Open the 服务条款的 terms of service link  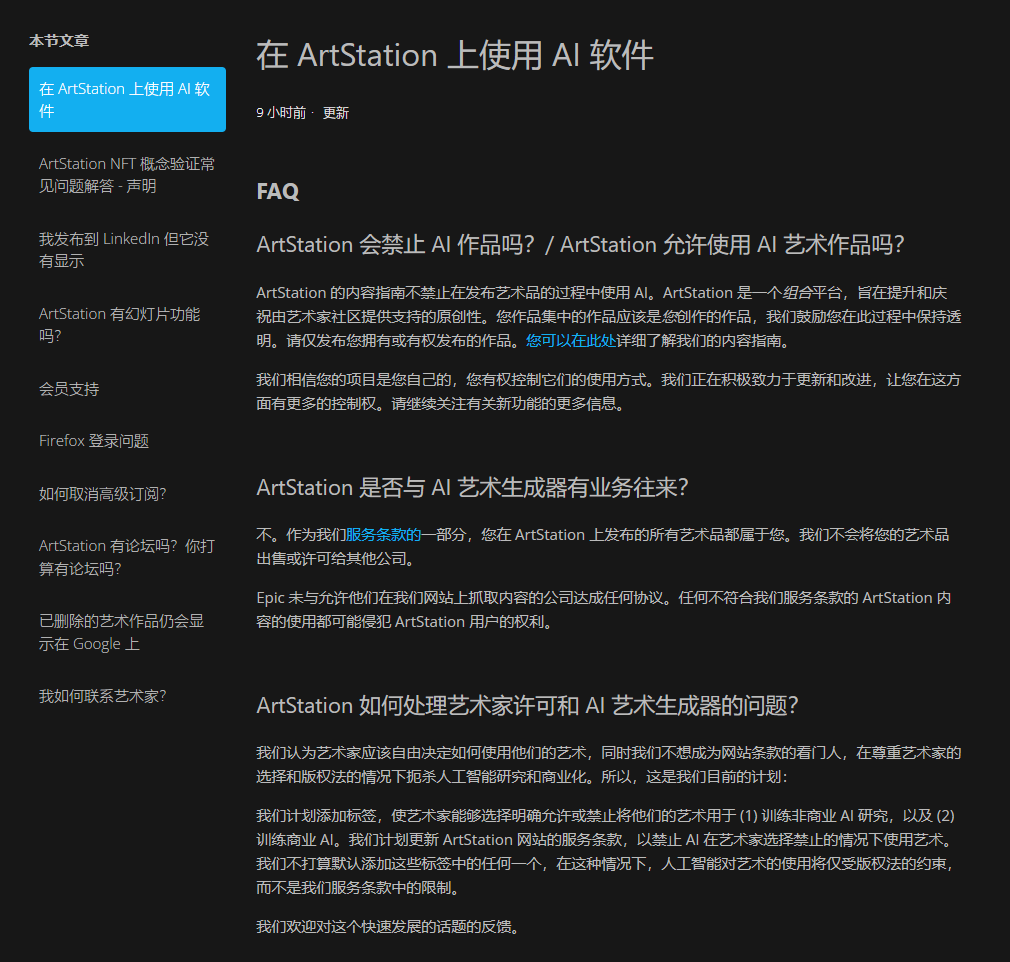[x=383, y=534]
